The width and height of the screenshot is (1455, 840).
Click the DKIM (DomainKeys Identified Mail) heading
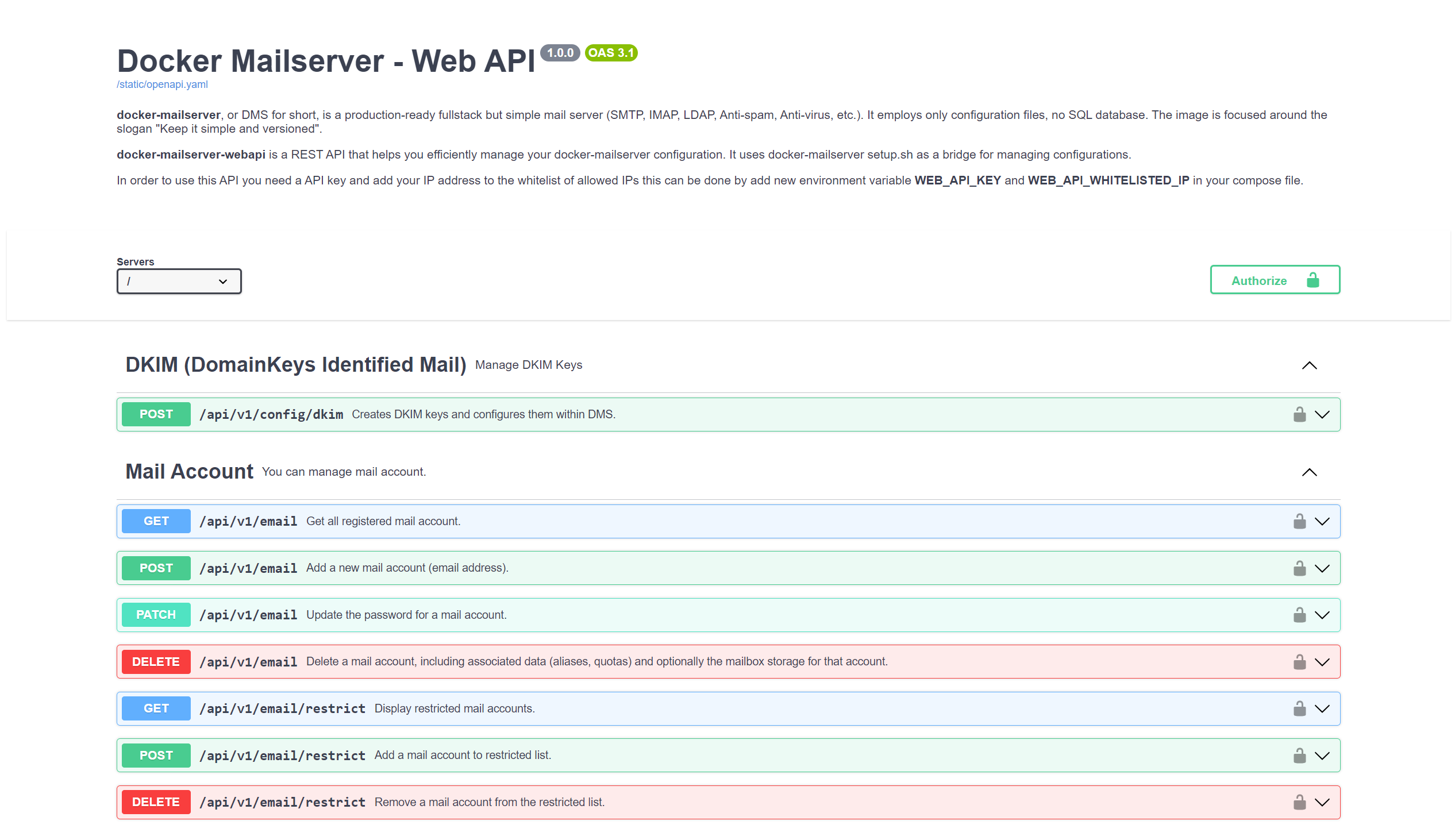pyautogui.click(x=295, y=365)
